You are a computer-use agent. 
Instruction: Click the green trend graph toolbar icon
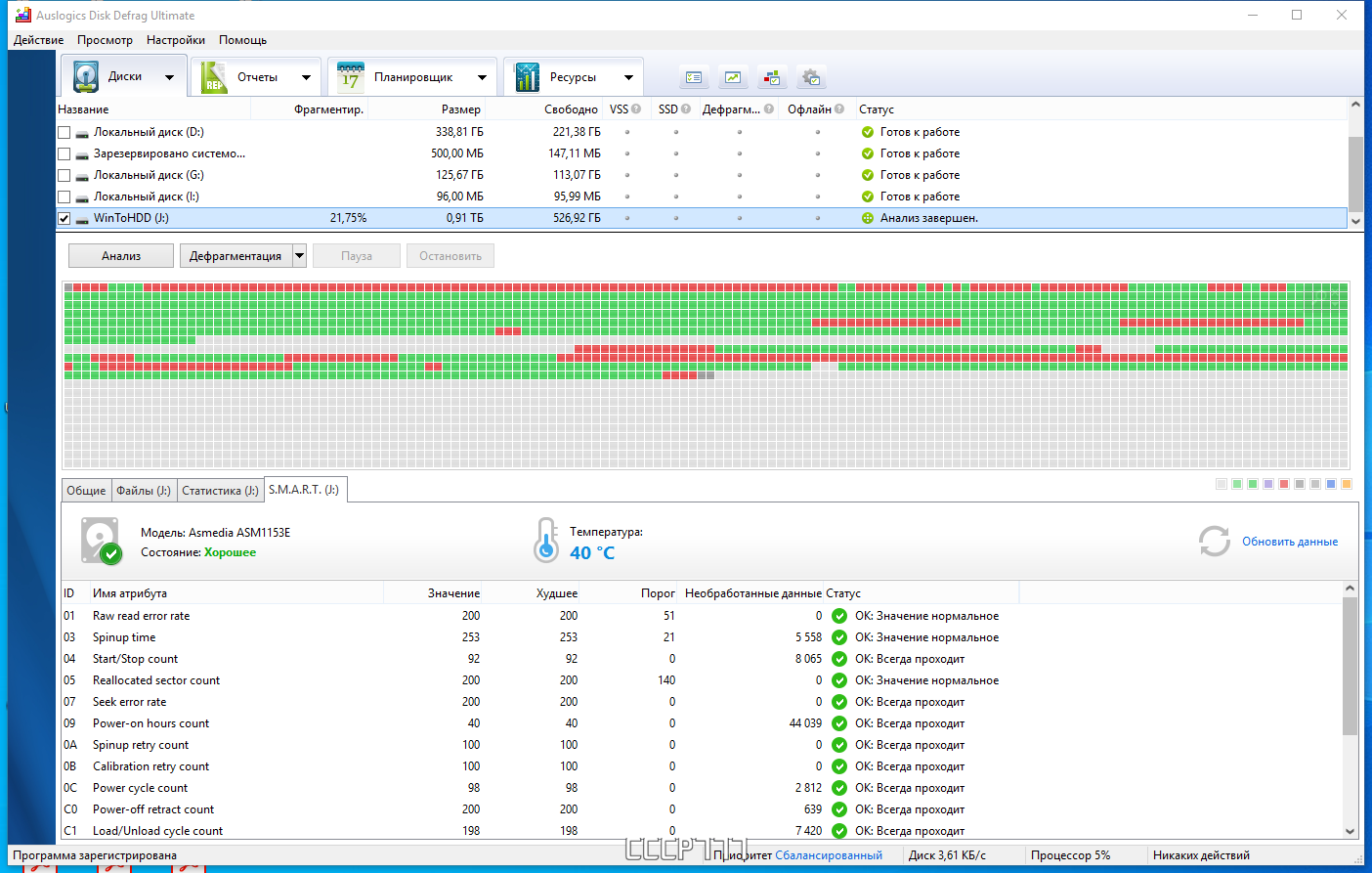click(x=733, y=77)
